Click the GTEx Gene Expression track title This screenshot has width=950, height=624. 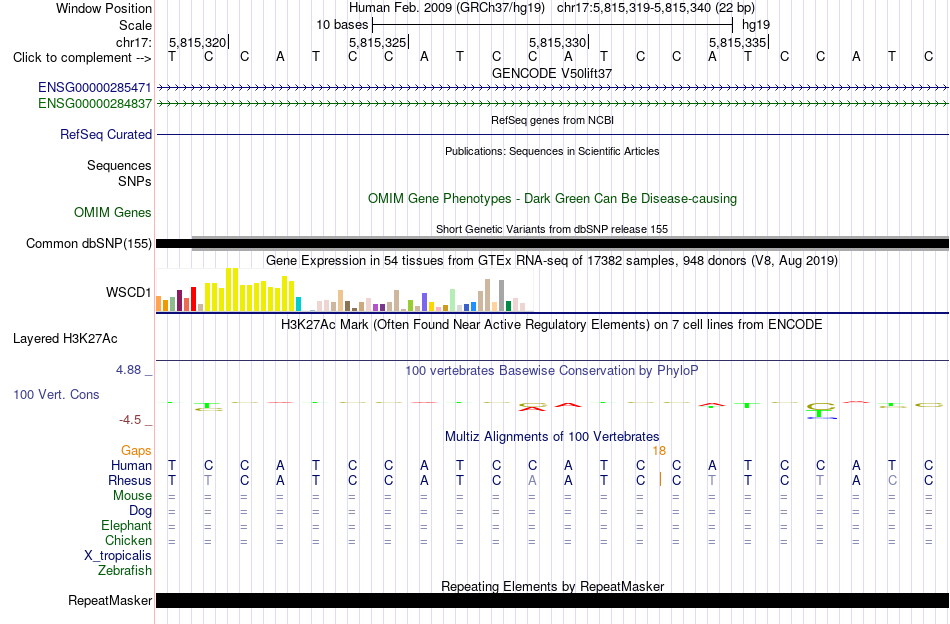coord(552,261)
